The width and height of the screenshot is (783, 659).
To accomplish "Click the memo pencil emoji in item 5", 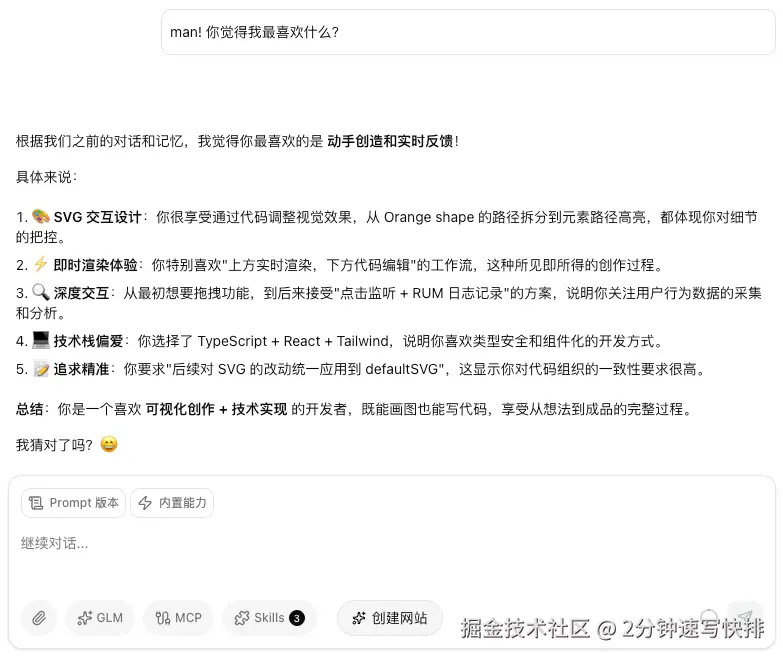I will 41,368.
